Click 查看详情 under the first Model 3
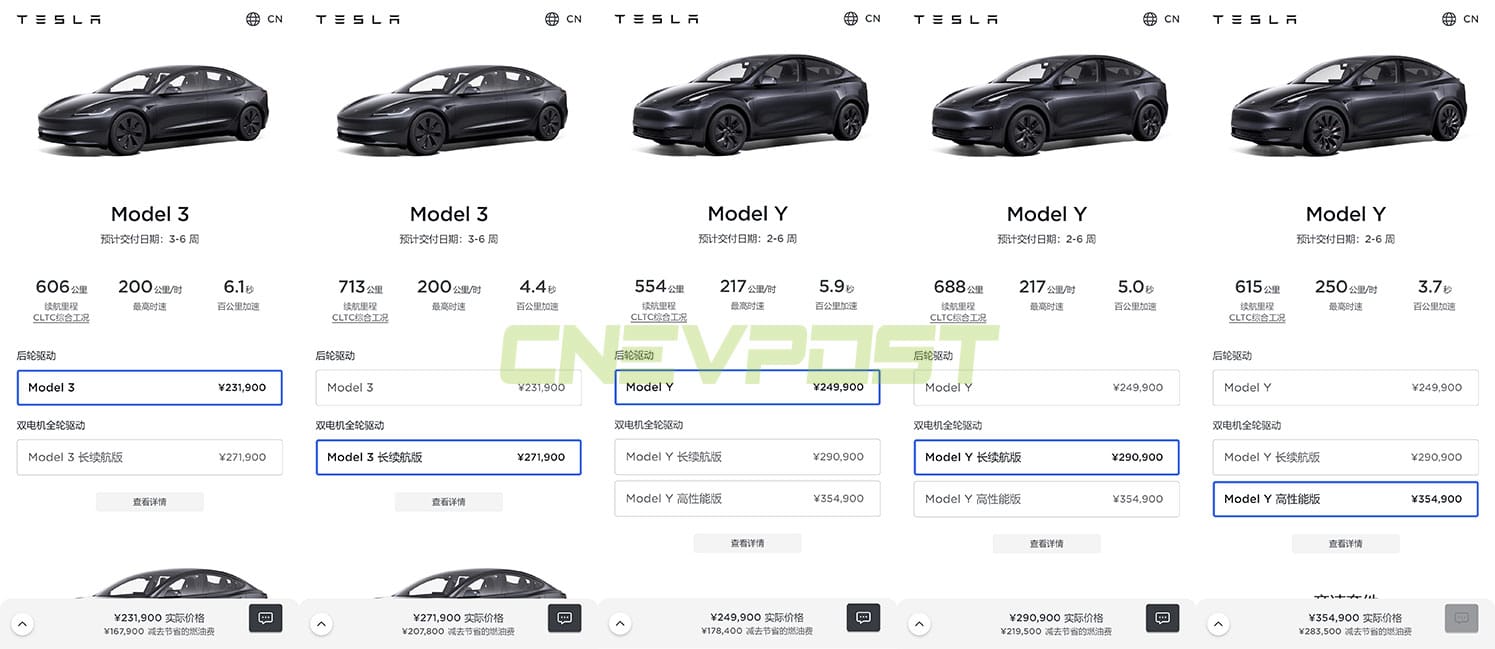The width and height of the screenshot is (1495, 649). tap(150, 501)
